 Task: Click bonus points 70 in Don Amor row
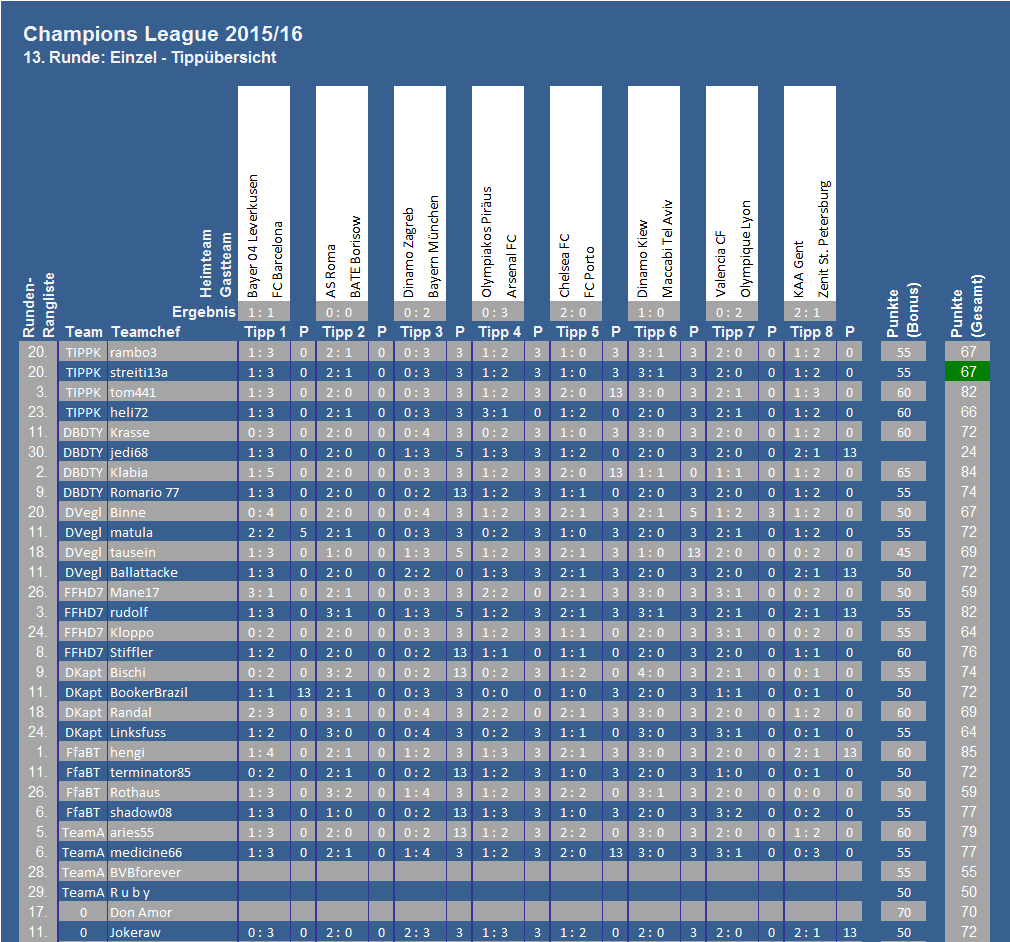pos(903,912)
